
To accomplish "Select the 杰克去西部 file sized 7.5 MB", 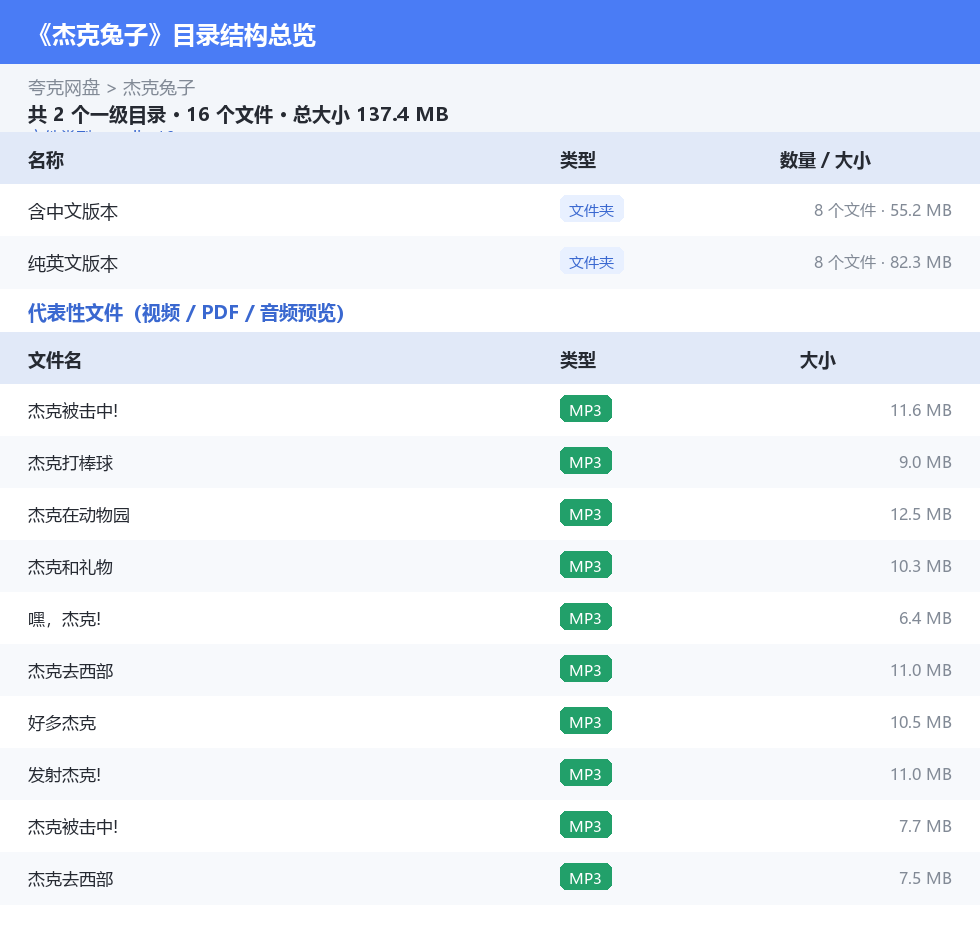I will pos(71,879).
